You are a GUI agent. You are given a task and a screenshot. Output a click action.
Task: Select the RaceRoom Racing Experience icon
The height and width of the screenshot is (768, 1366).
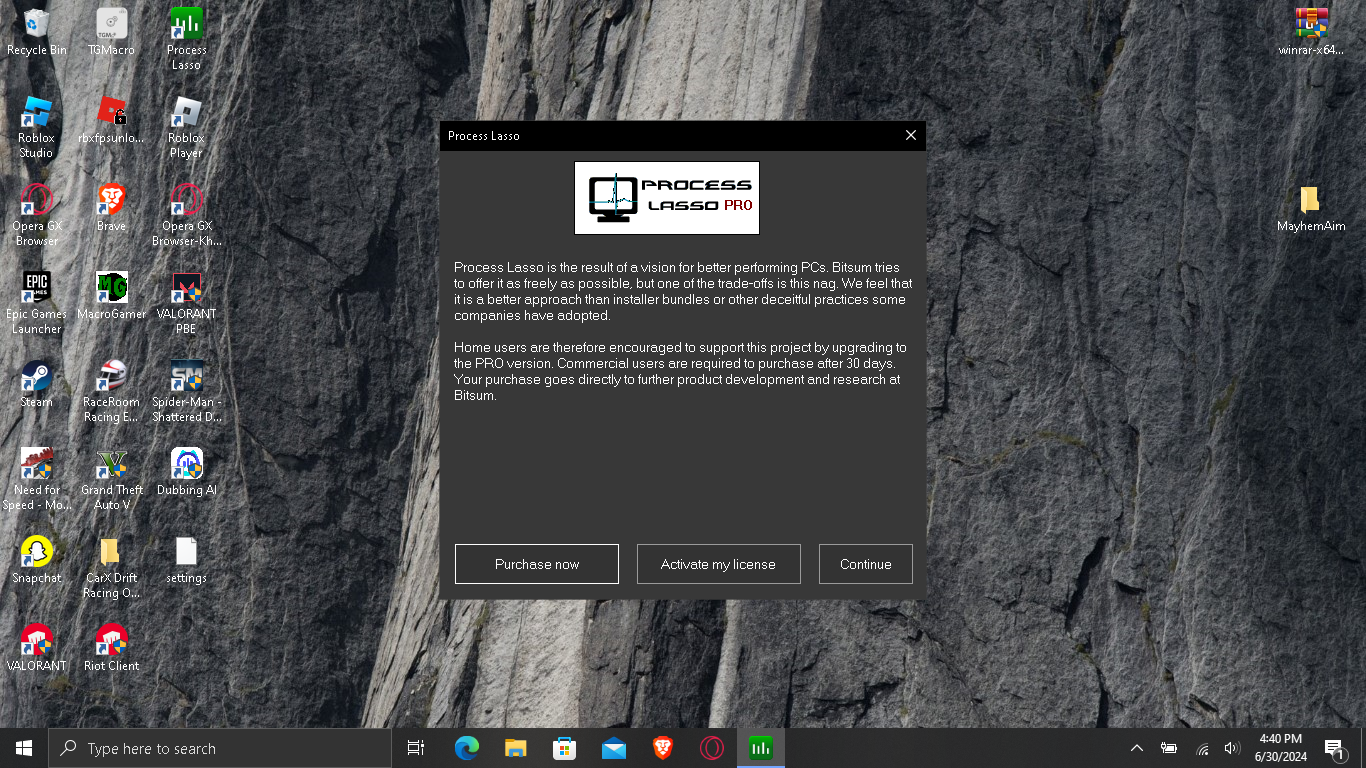click(111, 391)
